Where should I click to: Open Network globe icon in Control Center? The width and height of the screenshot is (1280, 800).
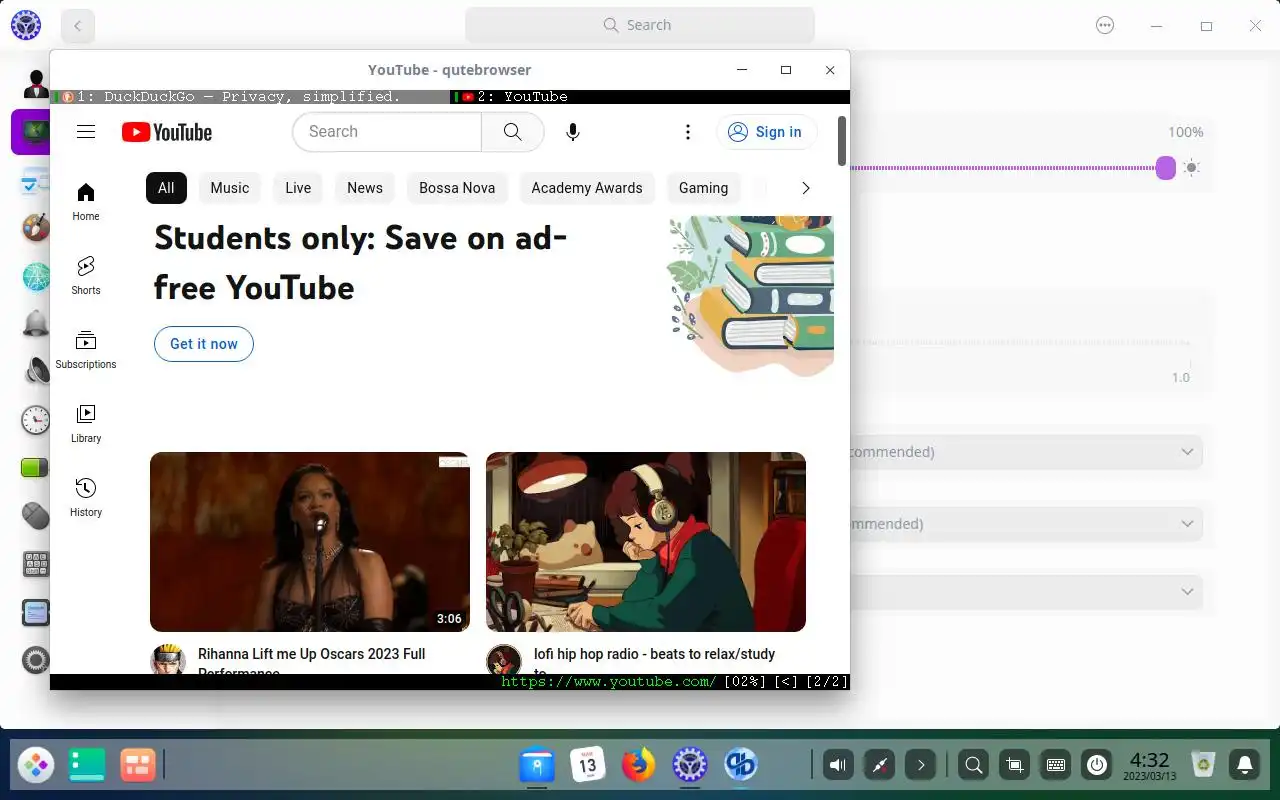[36, 276]
